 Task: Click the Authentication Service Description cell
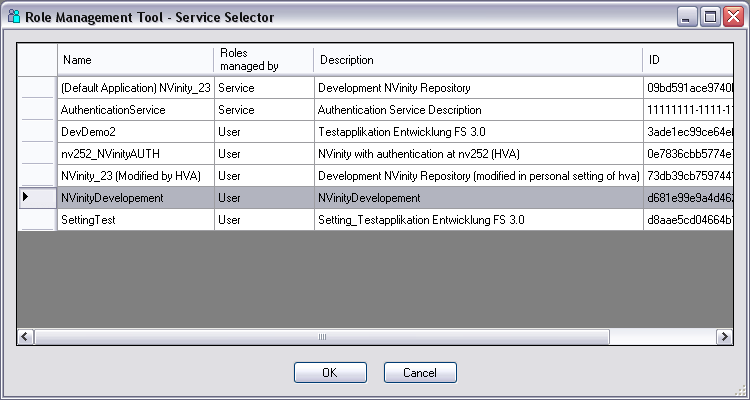click(x=400, y=110)
